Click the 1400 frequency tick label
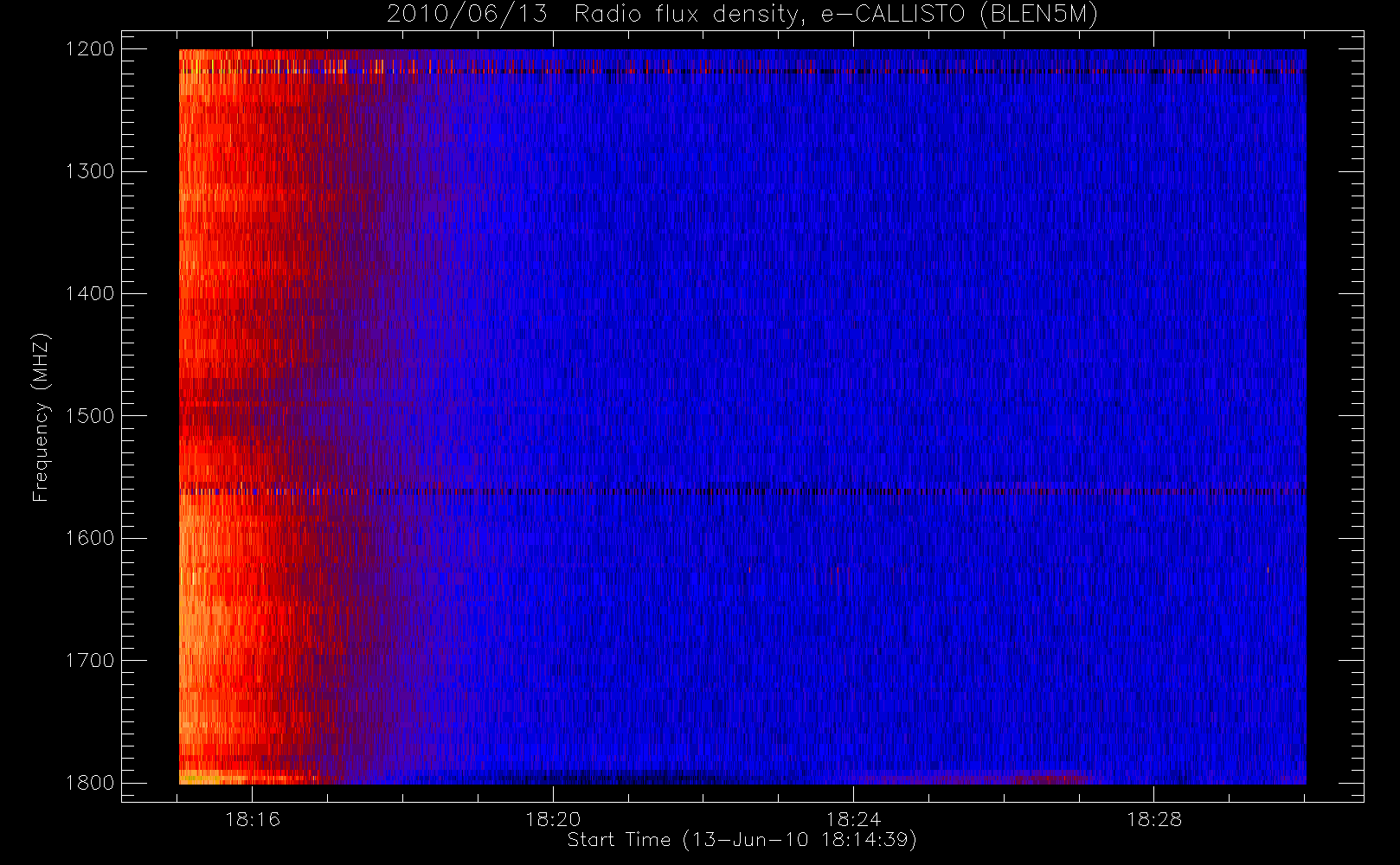This screenshot has height=865, width=1400. (91, 293)
